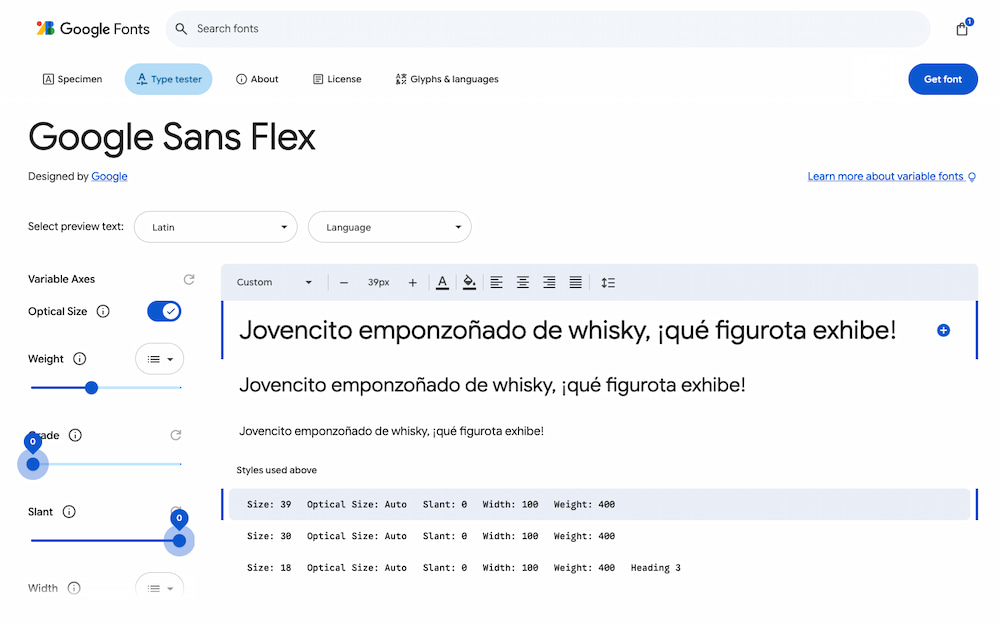Follow the Learn more about variable fonts link
The width and height of the screenshot is (1000, 625).
pos(885,177)
